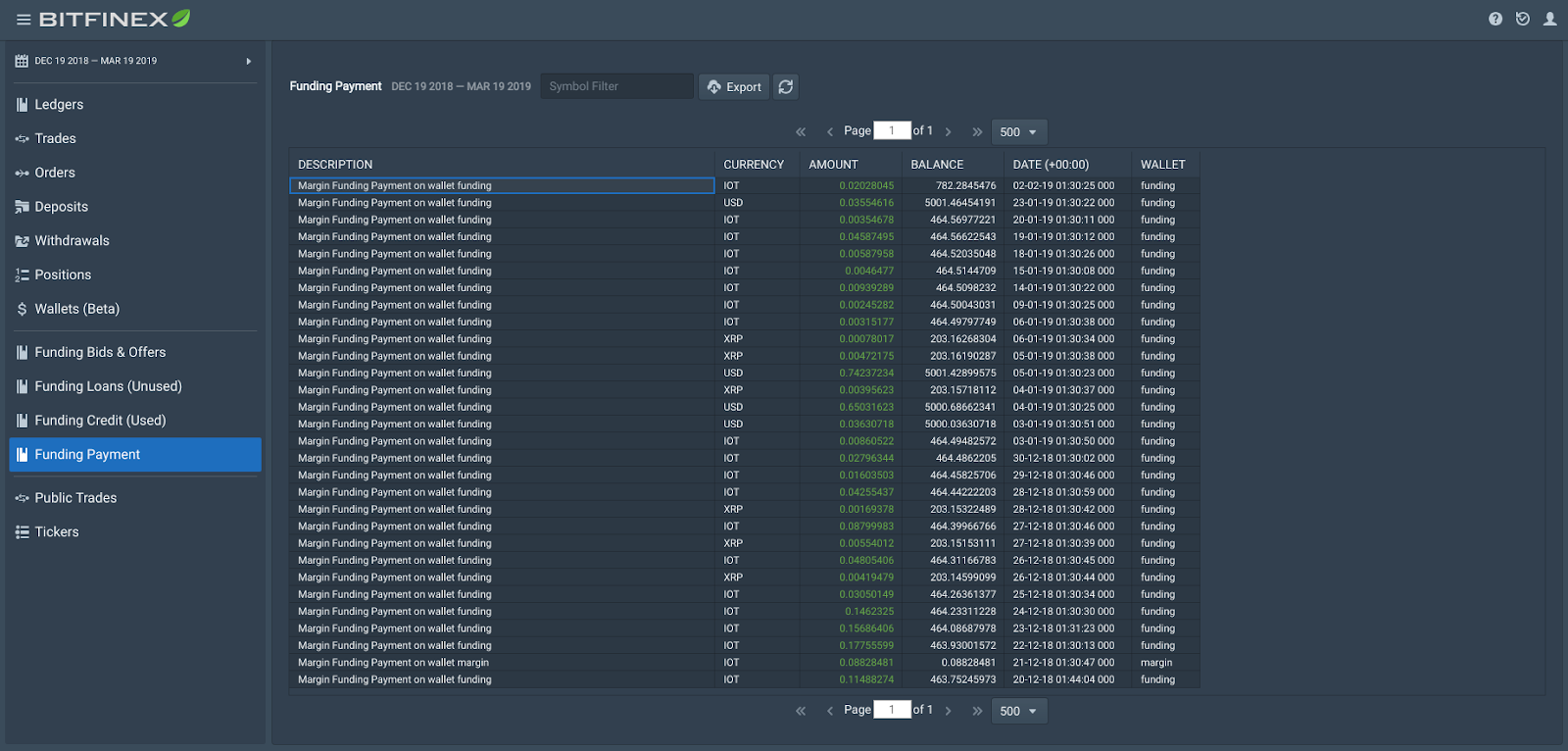Go to next page in top pagination
The height and width of the screenshot is (751, 1568).
949,131
